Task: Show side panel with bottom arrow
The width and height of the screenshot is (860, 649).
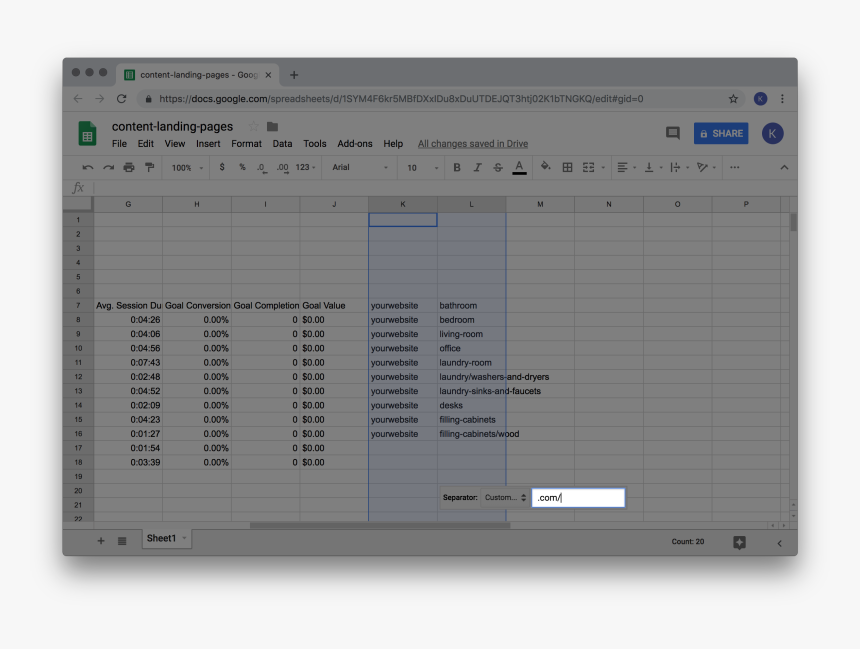Action: (x=779, y=543)
